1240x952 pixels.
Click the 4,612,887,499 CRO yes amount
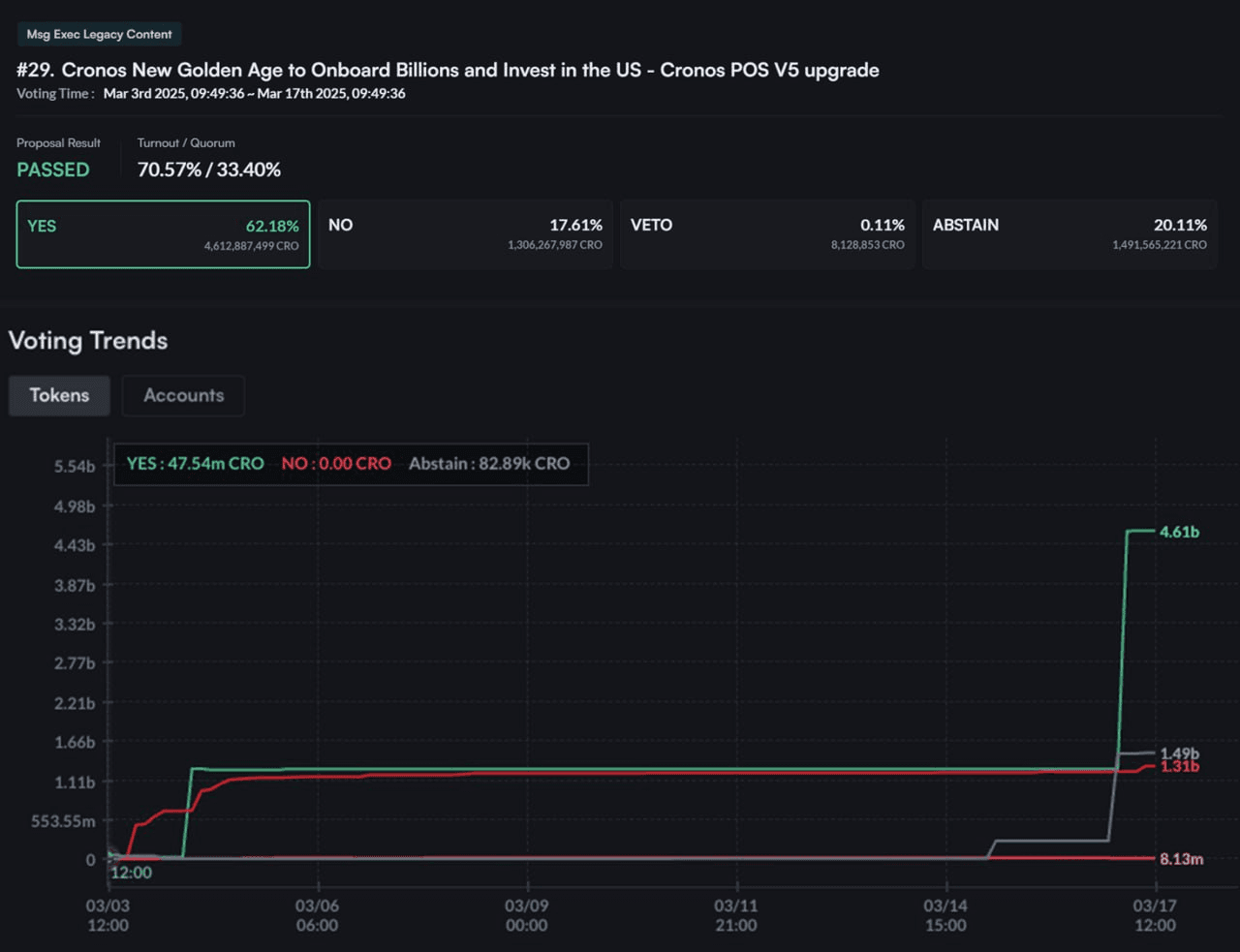tap(251, 246)
